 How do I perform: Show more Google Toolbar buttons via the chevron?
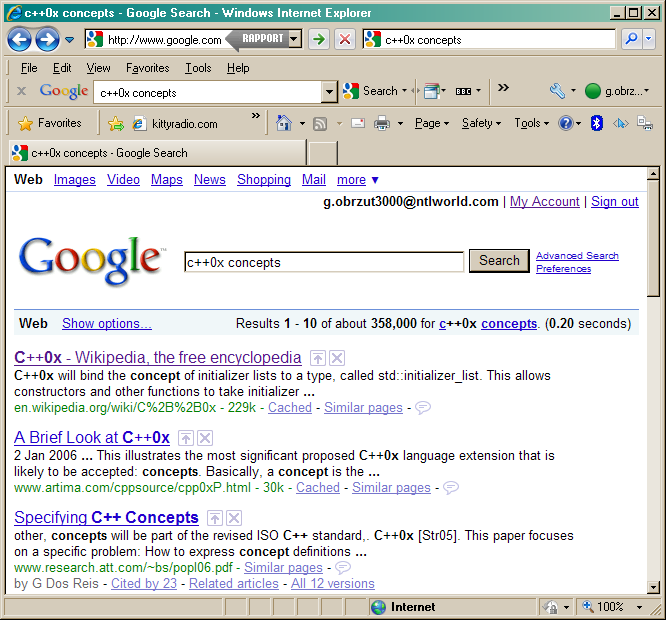503,87
